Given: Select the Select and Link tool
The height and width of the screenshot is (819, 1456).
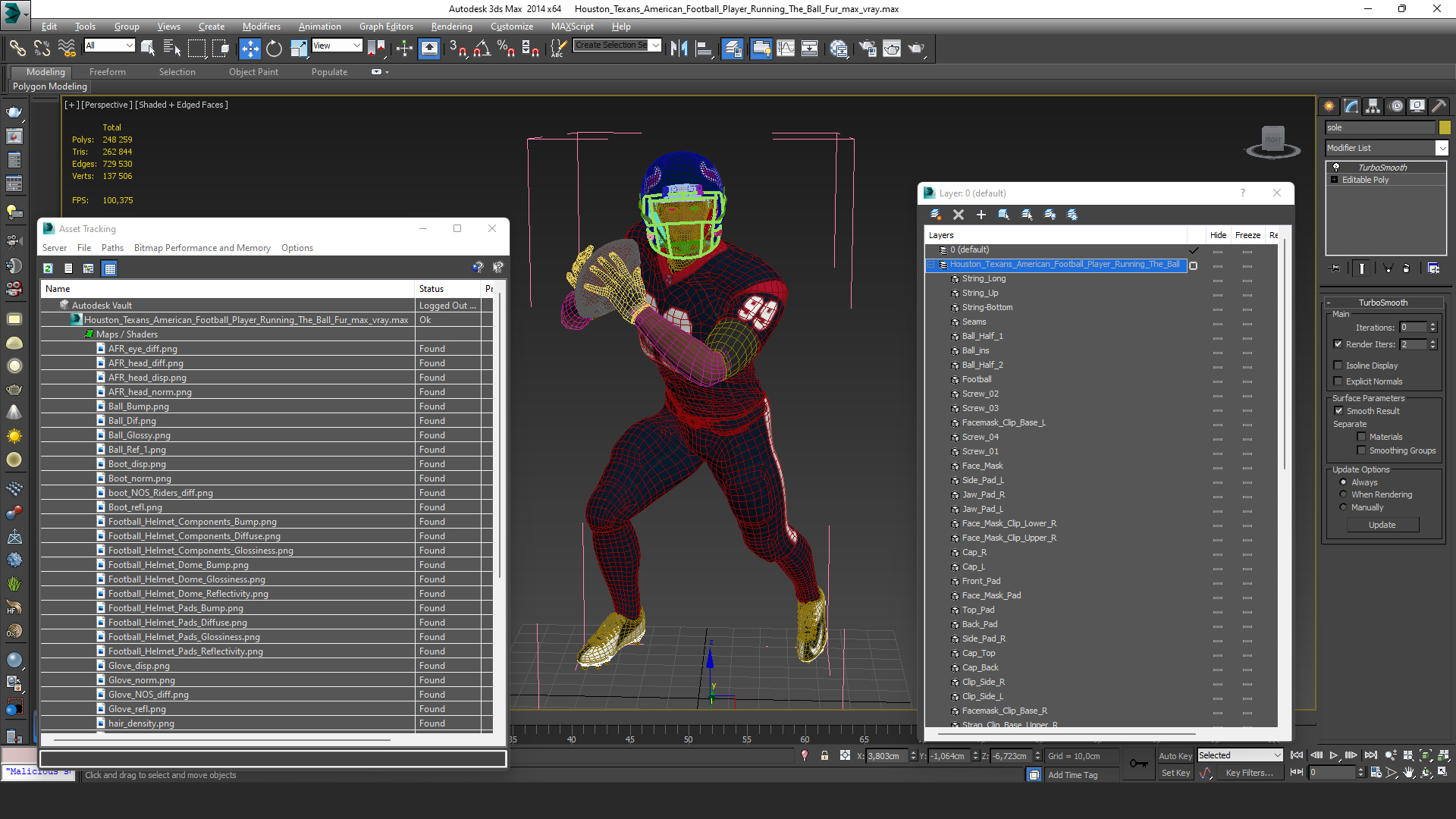Looking at the screenshot, I should click(17, 49).
